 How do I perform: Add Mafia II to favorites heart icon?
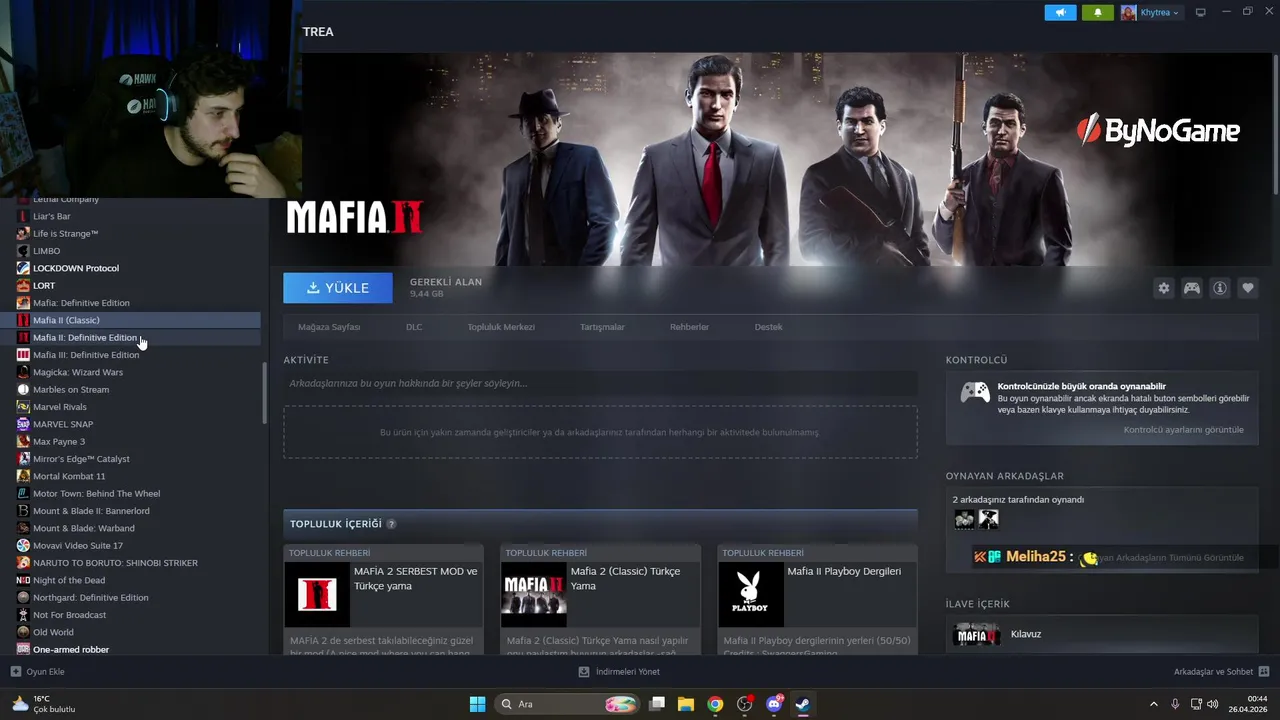[x=1248, y=288]
